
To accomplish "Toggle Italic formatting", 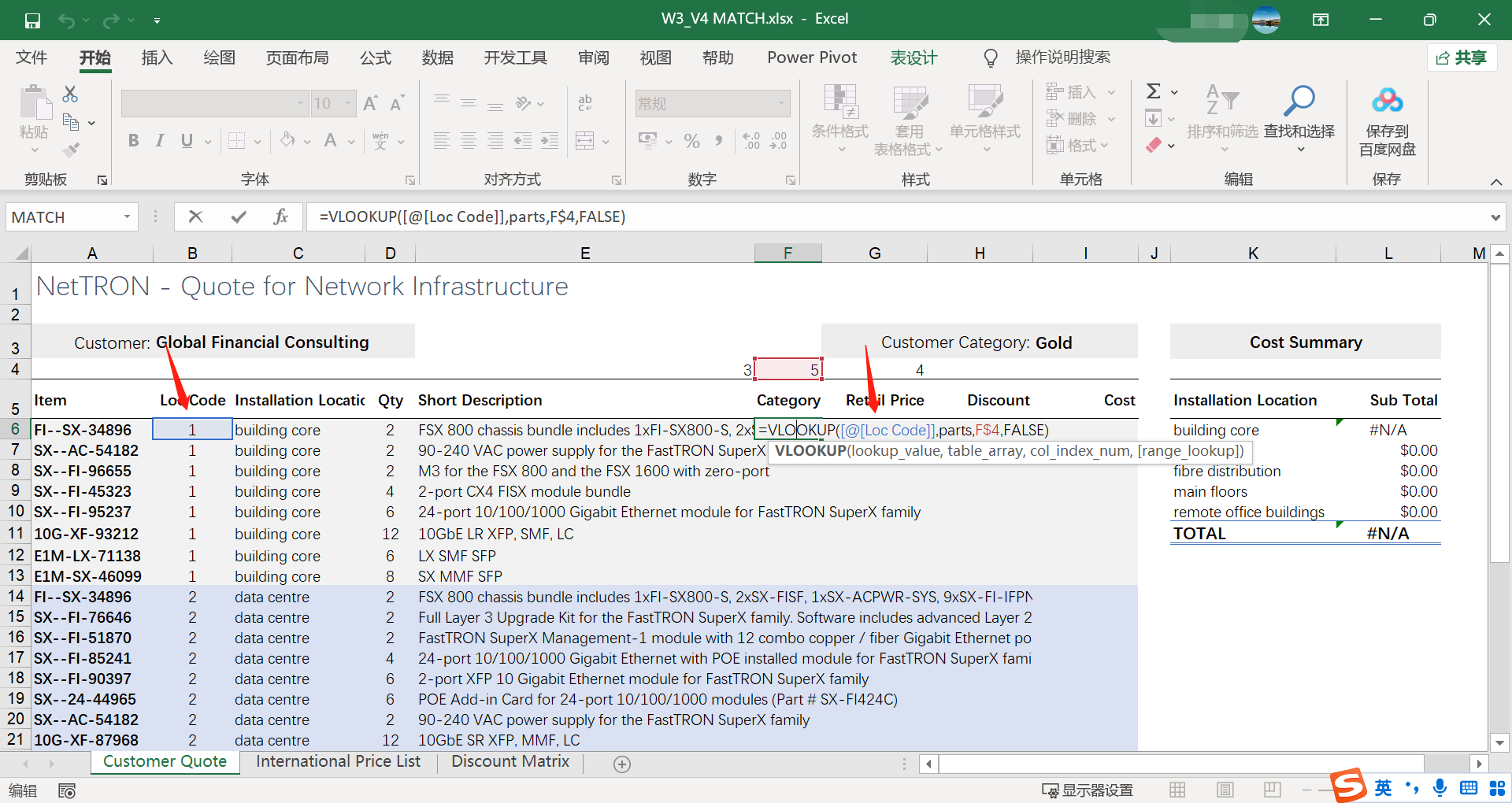I will (x=160, y=141).
